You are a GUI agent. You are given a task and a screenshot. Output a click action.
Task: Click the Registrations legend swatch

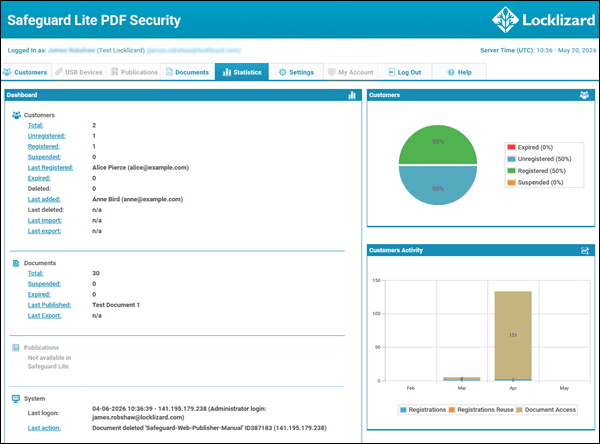click(403, 410)
